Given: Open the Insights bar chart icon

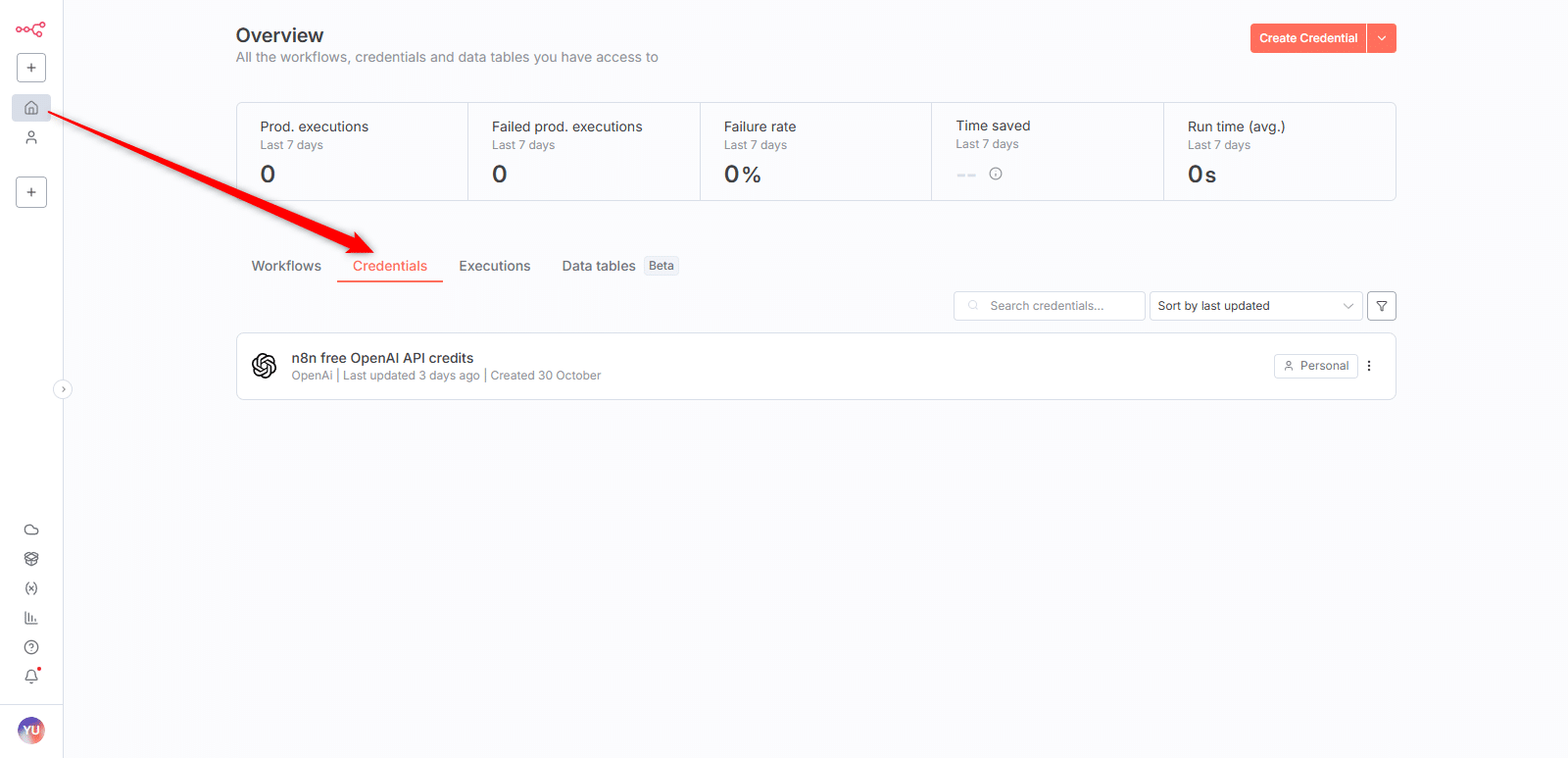Looking at the screenshot, I should pos(31,618).
